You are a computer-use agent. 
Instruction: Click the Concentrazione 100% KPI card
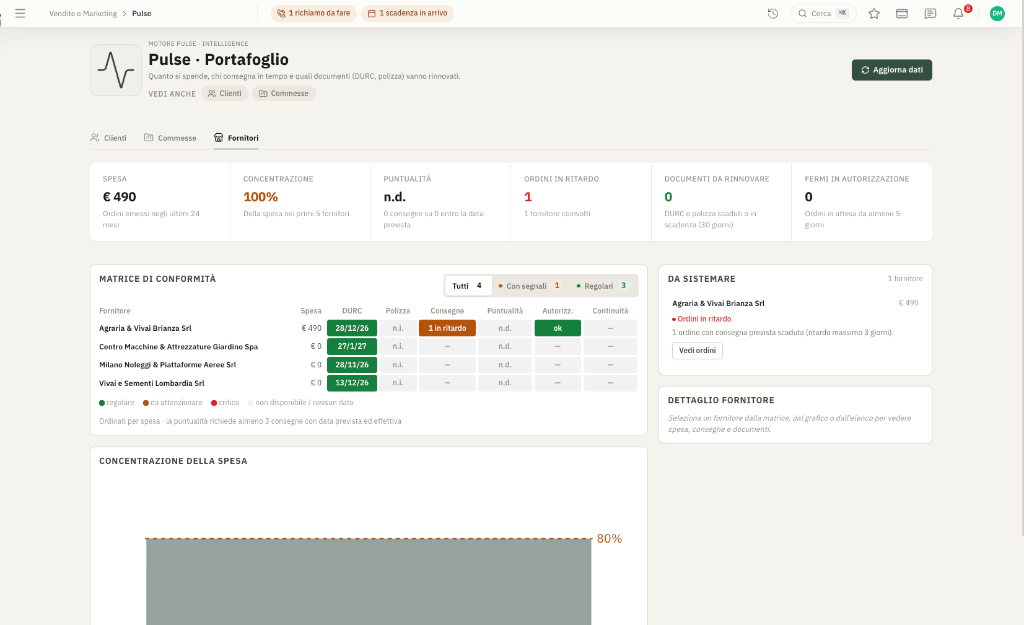[300, 202]
